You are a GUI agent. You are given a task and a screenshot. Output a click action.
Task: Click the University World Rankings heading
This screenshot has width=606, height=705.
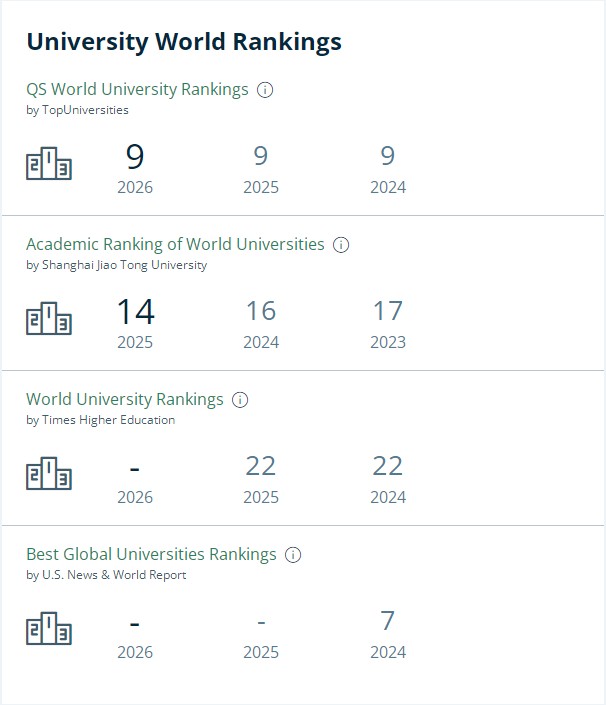(184, 41)
